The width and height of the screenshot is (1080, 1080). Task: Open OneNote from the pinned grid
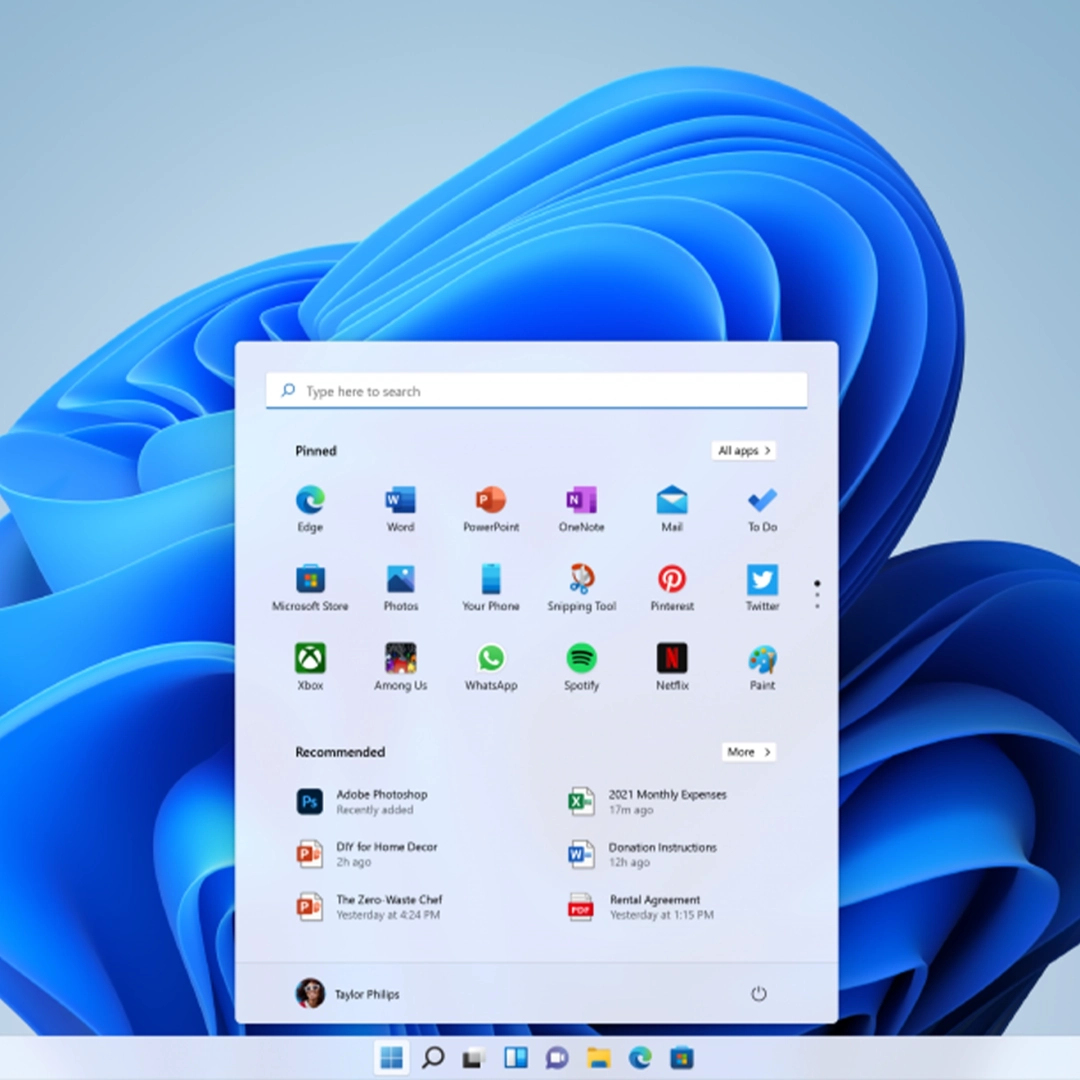pos(581,509)
